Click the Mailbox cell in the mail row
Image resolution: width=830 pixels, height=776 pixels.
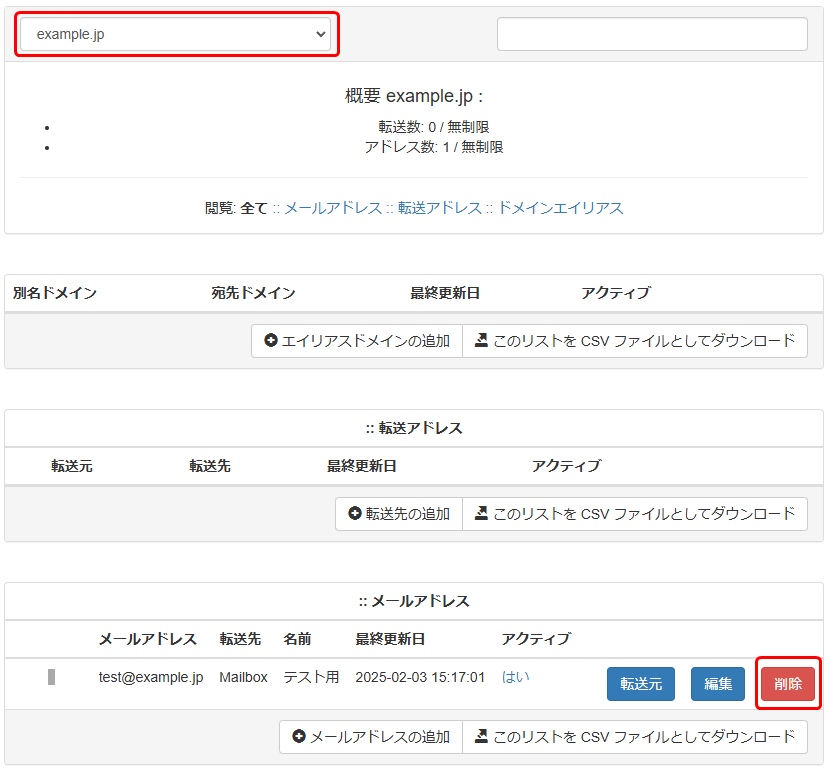[243, 677]
